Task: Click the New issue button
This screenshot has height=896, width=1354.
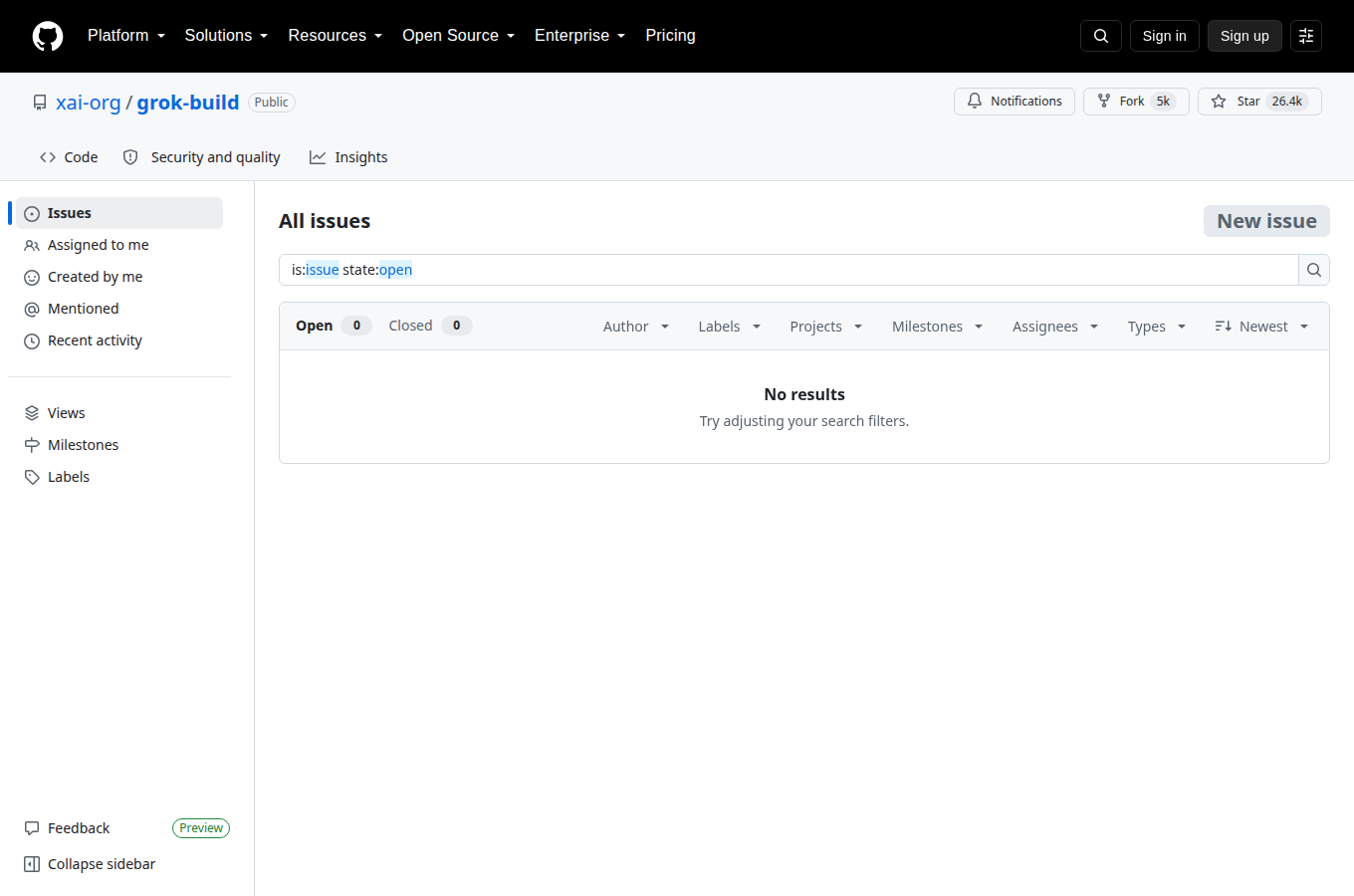Action: [1266, 221]
